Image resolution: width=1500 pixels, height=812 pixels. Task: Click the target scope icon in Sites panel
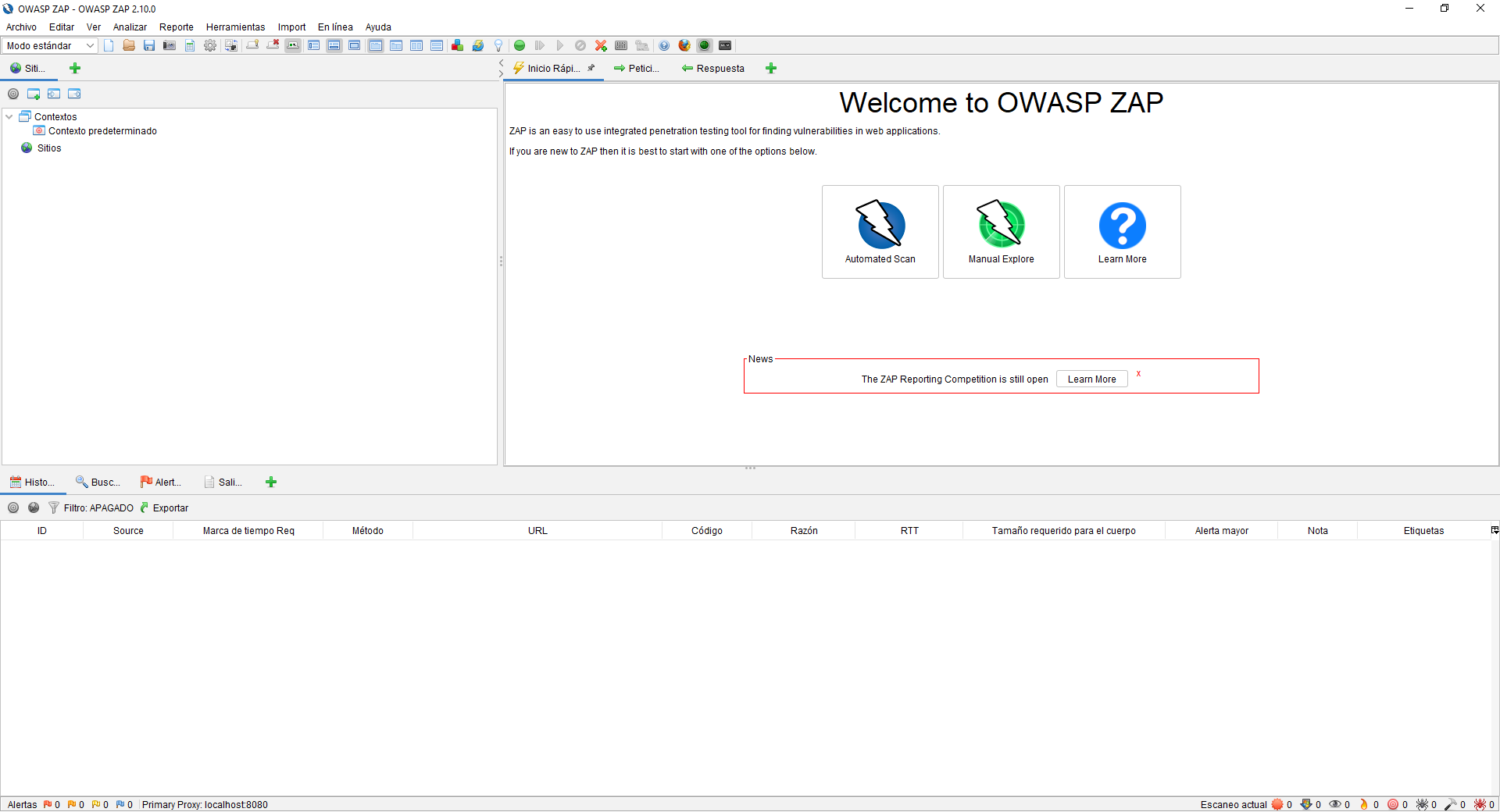pyautogui.click(x=13, y=94)
